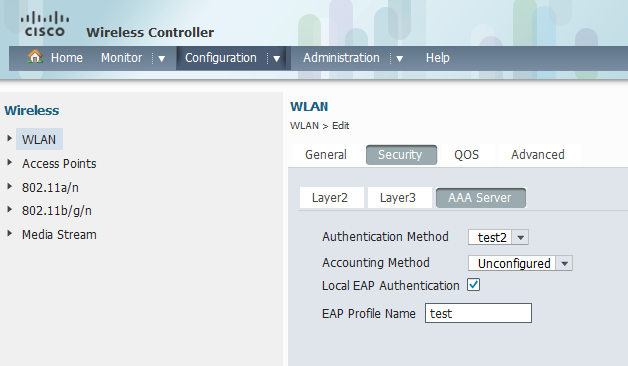
Task: Click the Accounting Method label
Action: pos(376,263)
